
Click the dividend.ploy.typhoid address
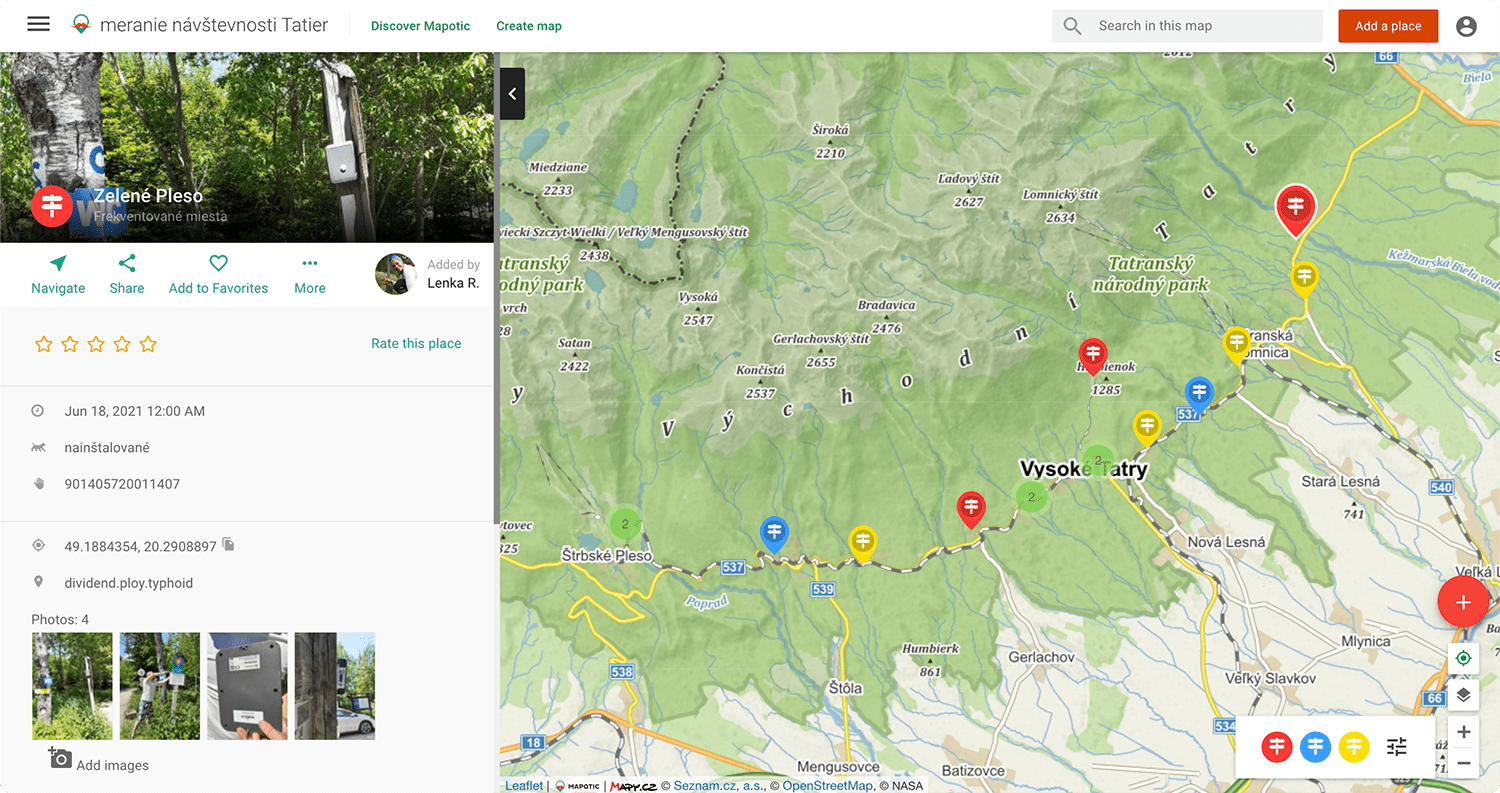pyautogui.click(x=129, y=583)
